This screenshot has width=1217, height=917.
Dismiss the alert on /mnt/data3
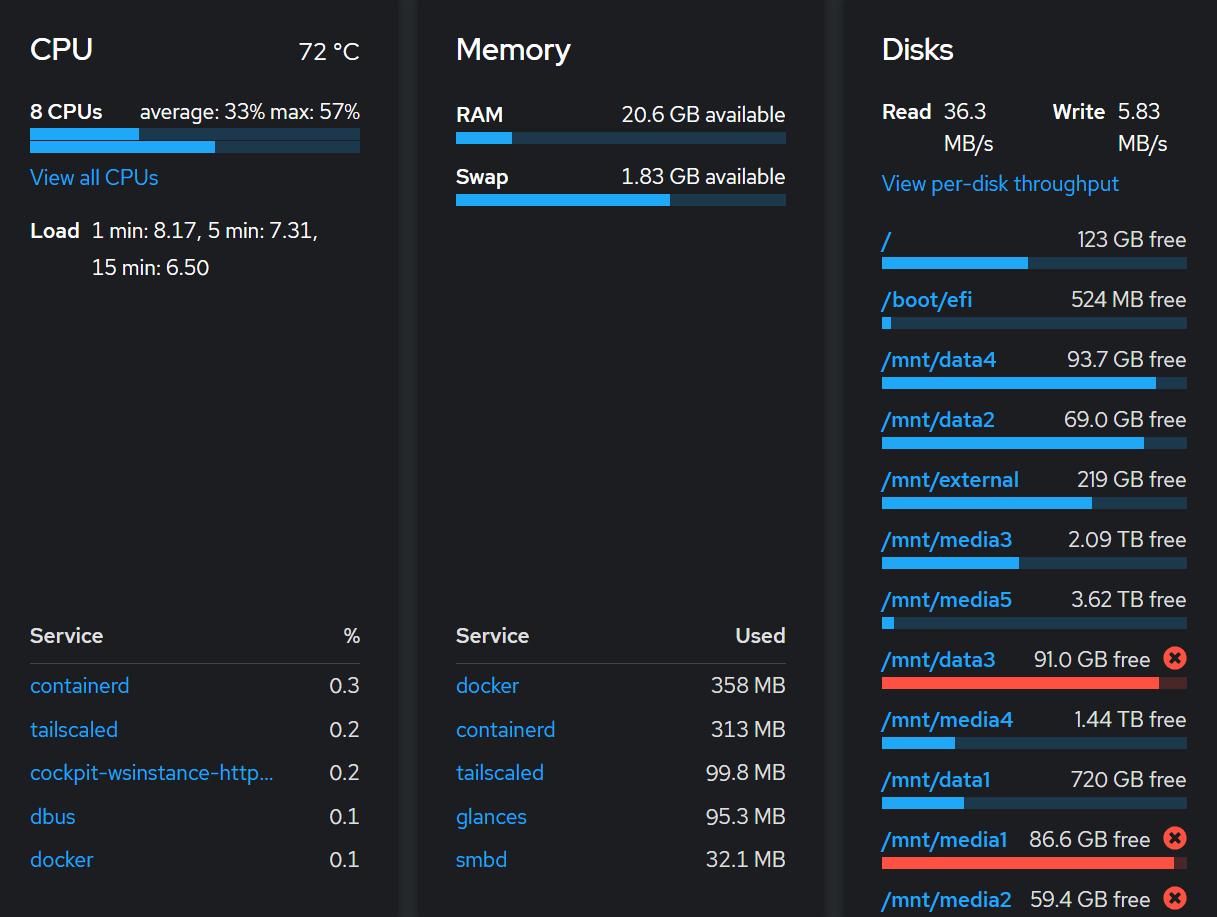pos(1174,658)
